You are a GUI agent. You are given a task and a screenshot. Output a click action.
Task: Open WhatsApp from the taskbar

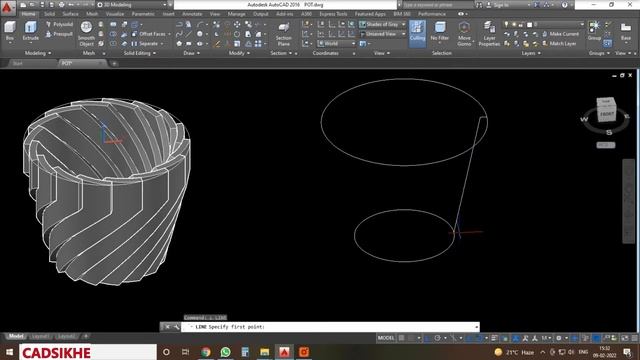click(x=225, y=352)
